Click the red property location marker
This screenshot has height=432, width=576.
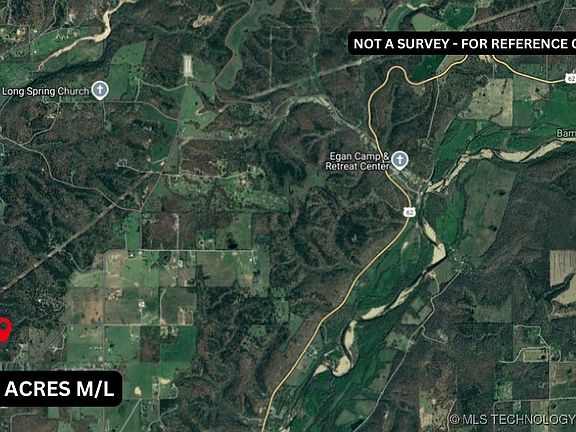pyautogui.click(x=4, y=330)
